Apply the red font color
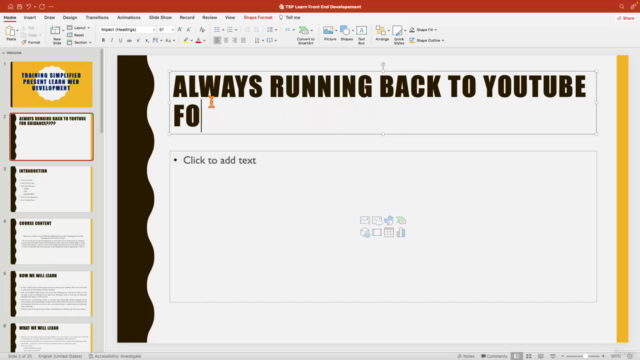The height and width of the screenshot is (360, 640). [x=198, y=40]
